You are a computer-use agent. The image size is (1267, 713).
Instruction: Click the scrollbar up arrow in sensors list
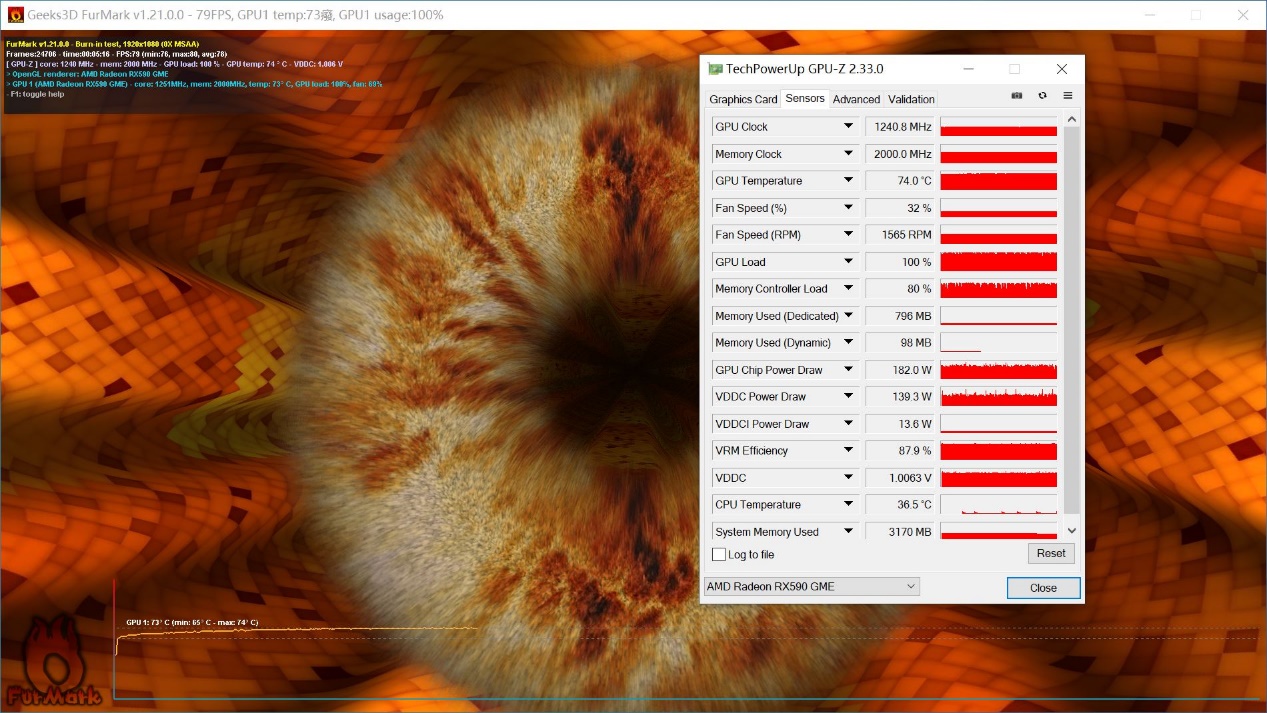tap(1072, 120)
